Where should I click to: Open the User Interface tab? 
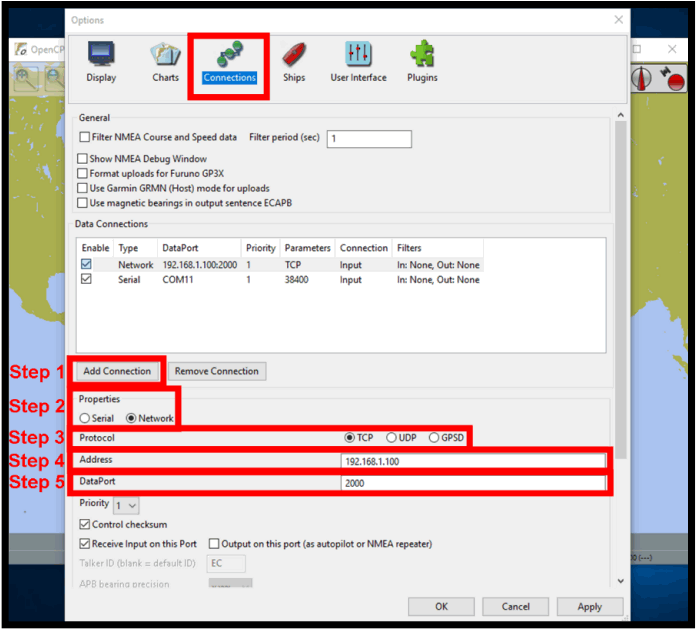point(358,62)
